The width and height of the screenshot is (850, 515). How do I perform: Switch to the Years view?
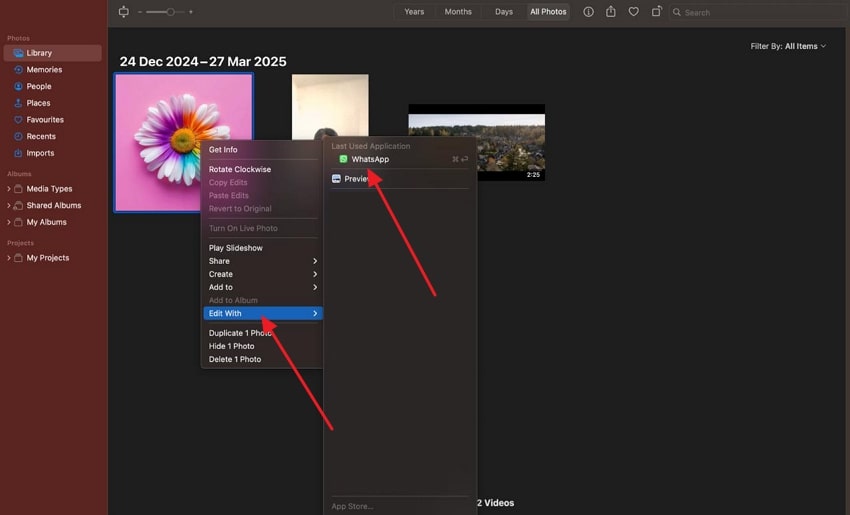414,12
